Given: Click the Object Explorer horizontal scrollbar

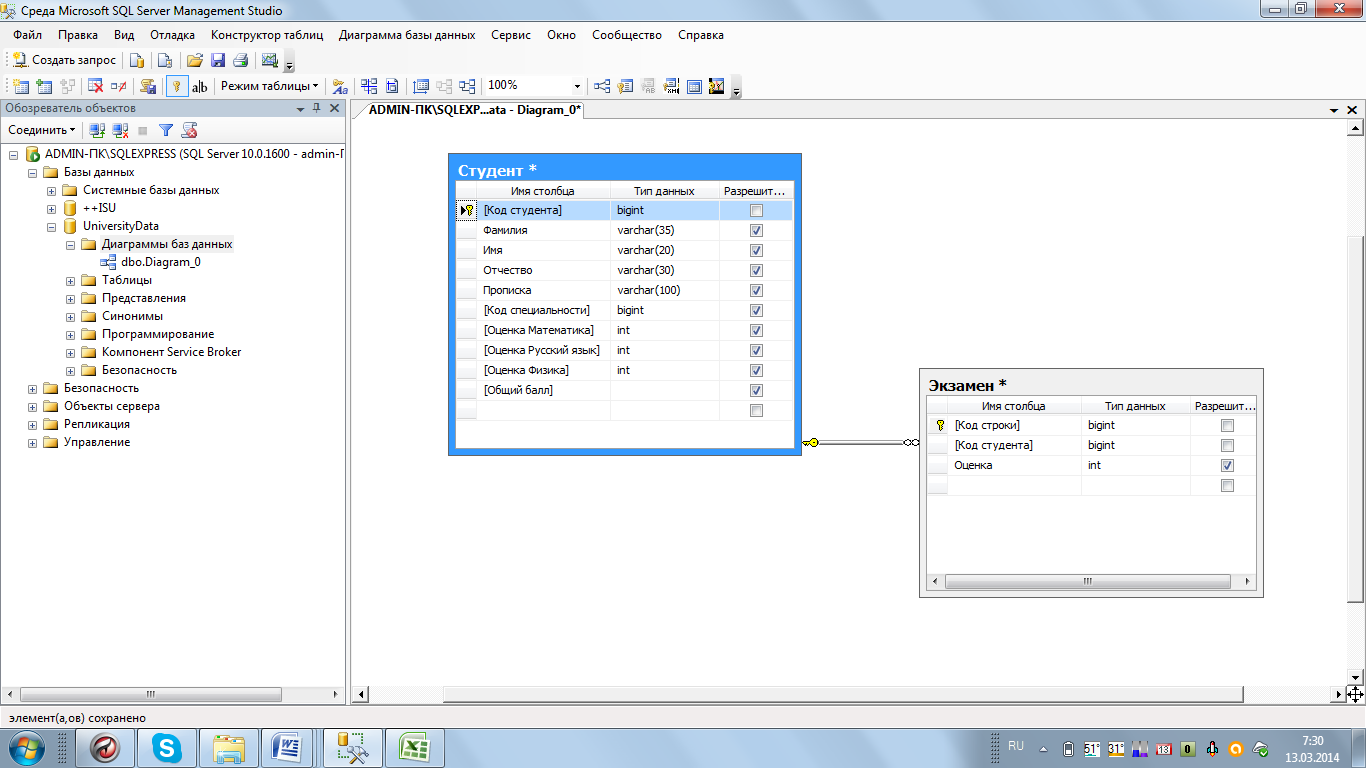Looking at the screenshot, I should pos(172,694).
